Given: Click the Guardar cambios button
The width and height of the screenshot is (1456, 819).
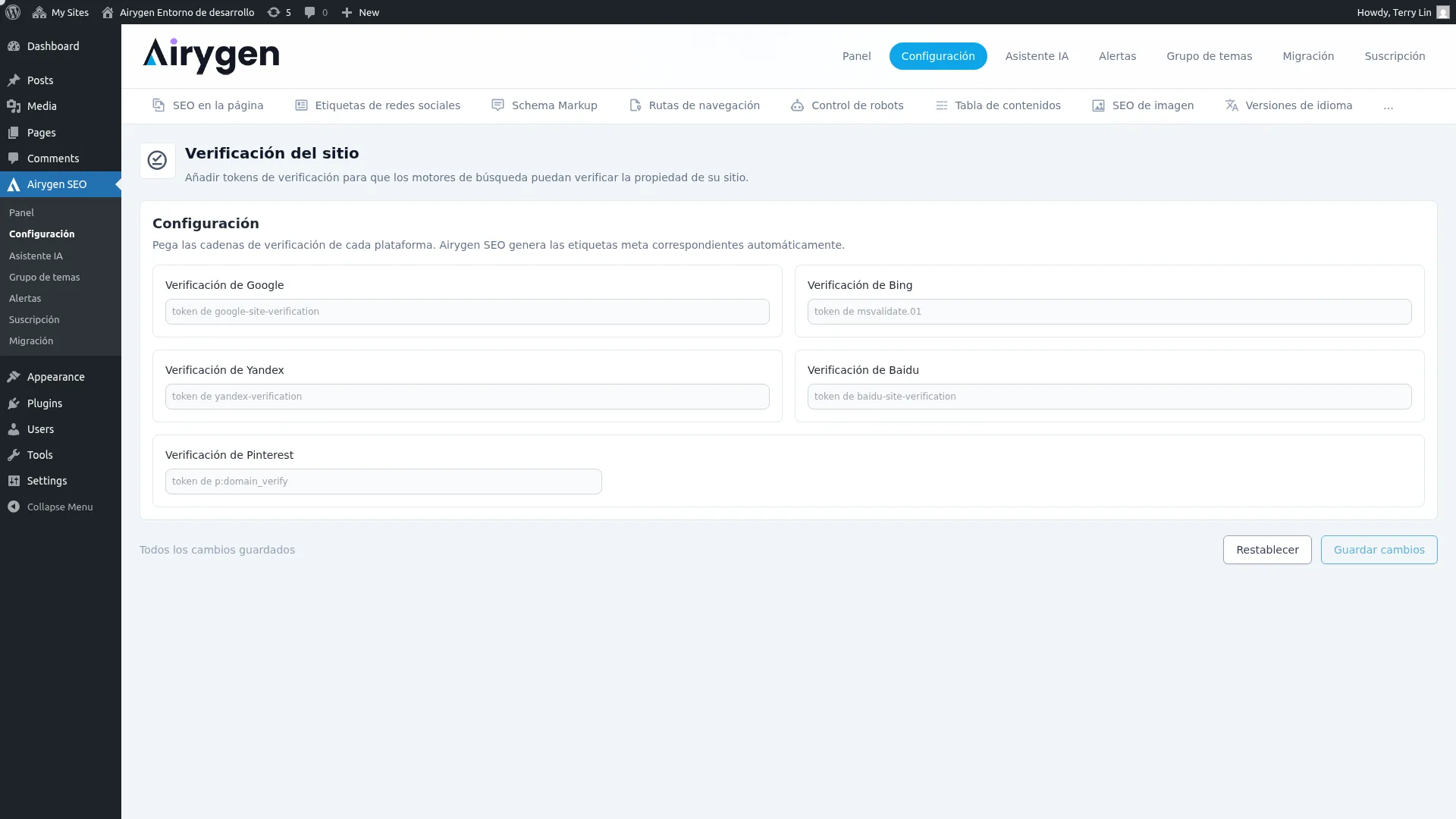Looking at the screenshot, I should tap(1379, 550).
